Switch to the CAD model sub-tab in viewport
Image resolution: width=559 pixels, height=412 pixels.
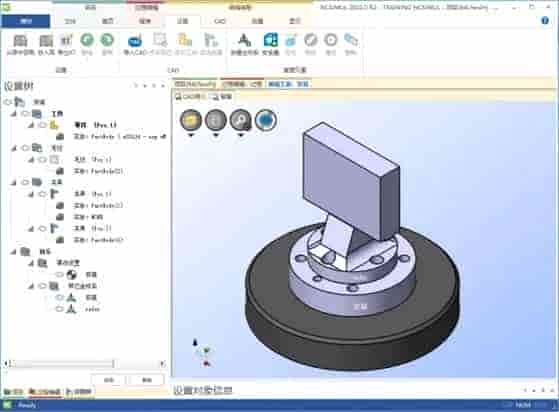[x=191, y=97]
